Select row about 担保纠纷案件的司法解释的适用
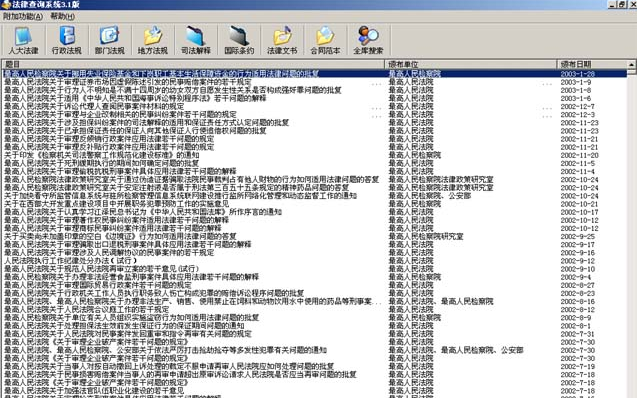Screen dimensions: 637x398 coord(315,123)
